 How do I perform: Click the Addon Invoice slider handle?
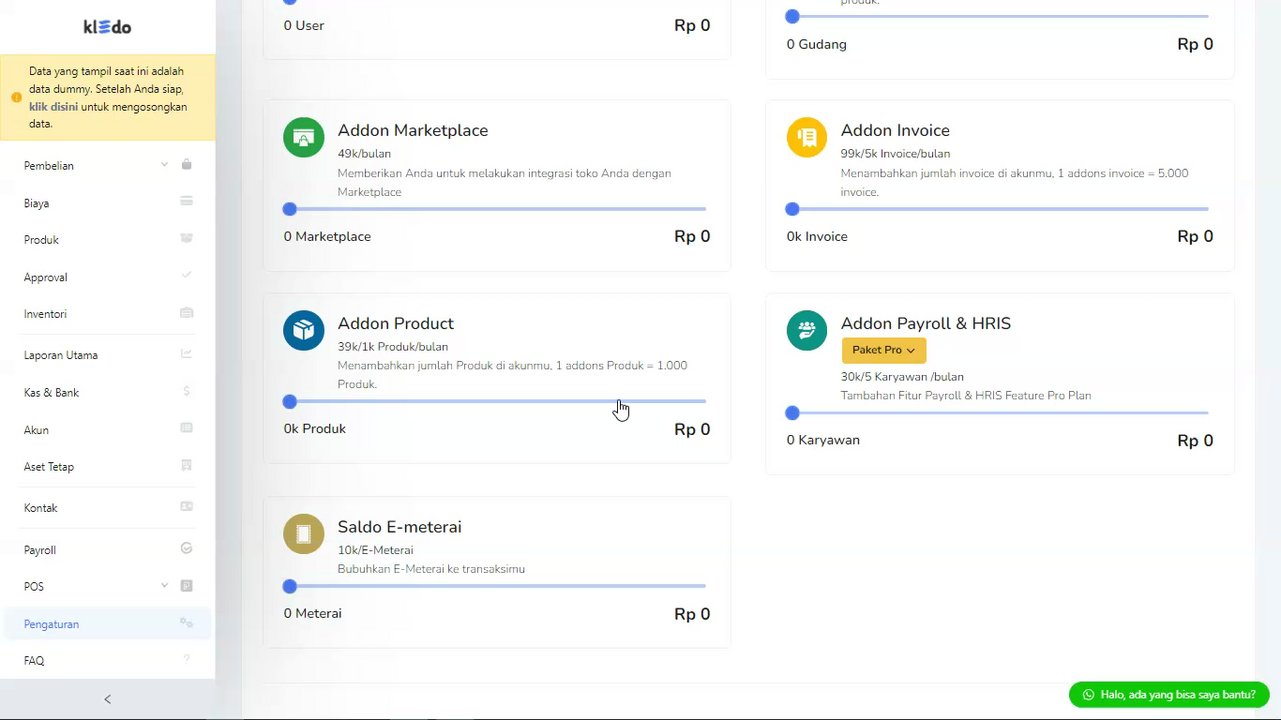click(x=792, y=209)
